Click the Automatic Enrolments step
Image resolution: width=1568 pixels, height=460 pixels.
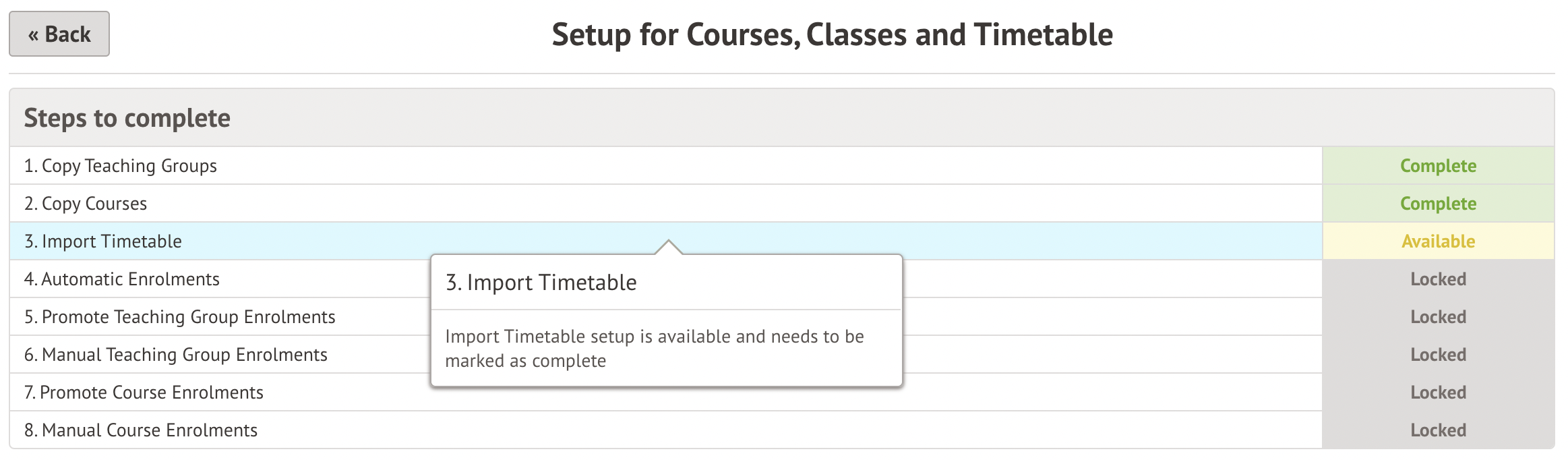point(122,279)
